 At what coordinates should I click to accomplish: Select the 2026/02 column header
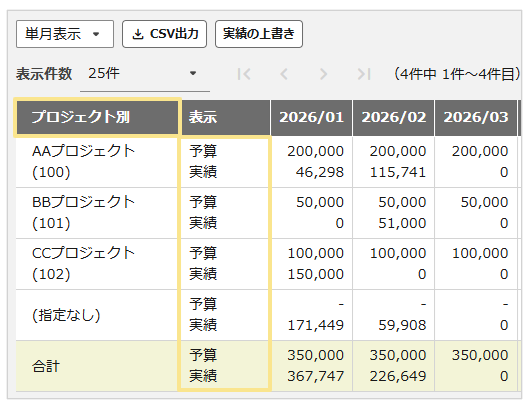point(394,117)
